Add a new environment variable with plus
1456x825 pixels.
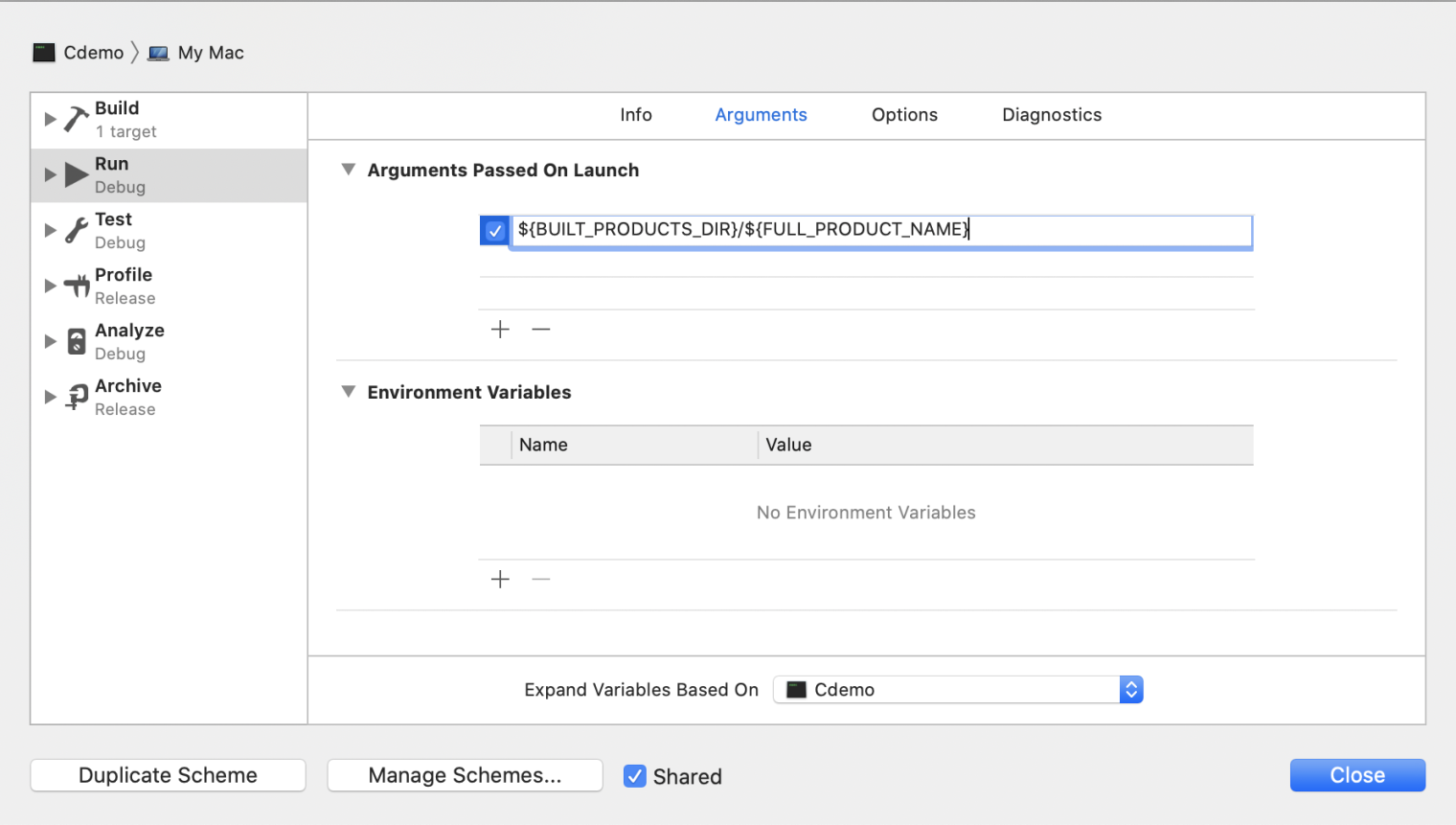[500, 580]
